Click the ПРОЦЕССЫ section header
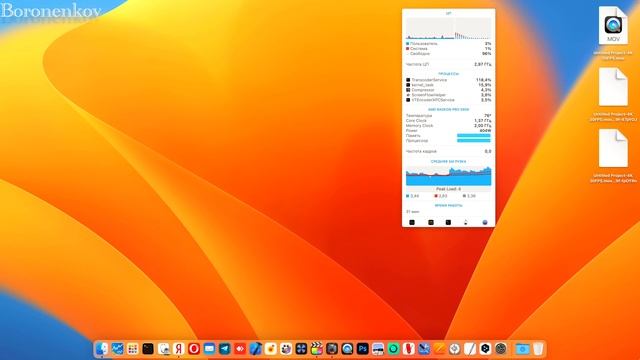This screenshot has height=360, width=640. click(449, 74)
